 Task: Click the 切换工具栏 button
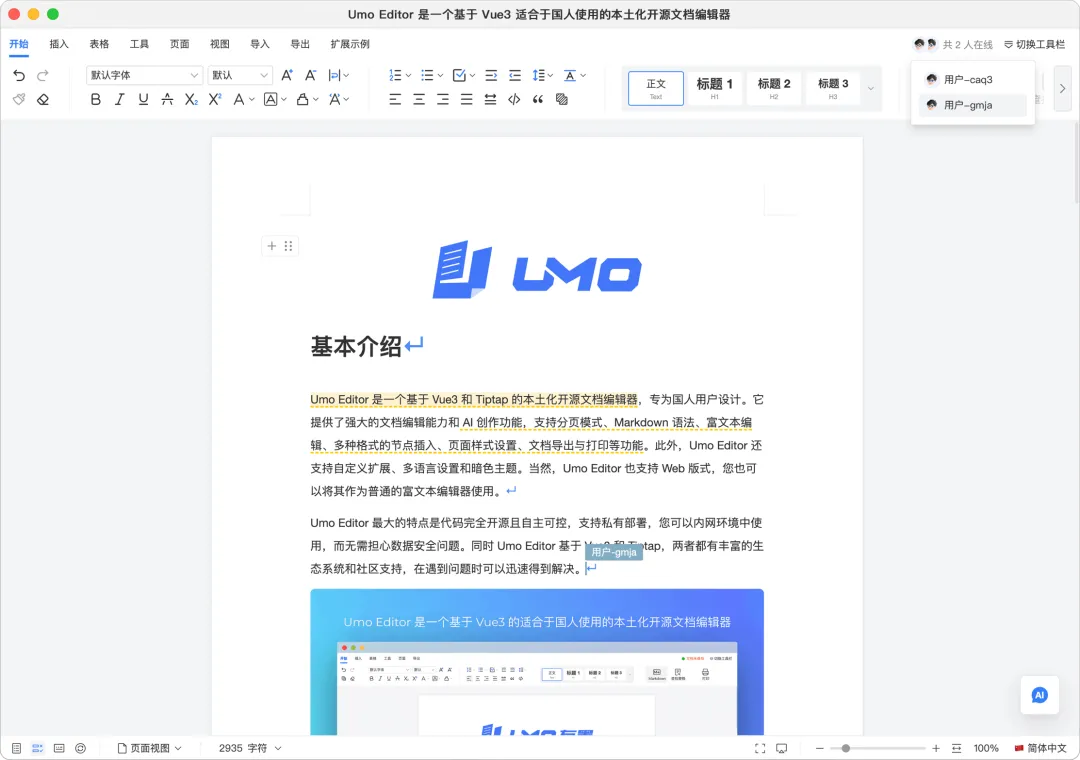1035,44
